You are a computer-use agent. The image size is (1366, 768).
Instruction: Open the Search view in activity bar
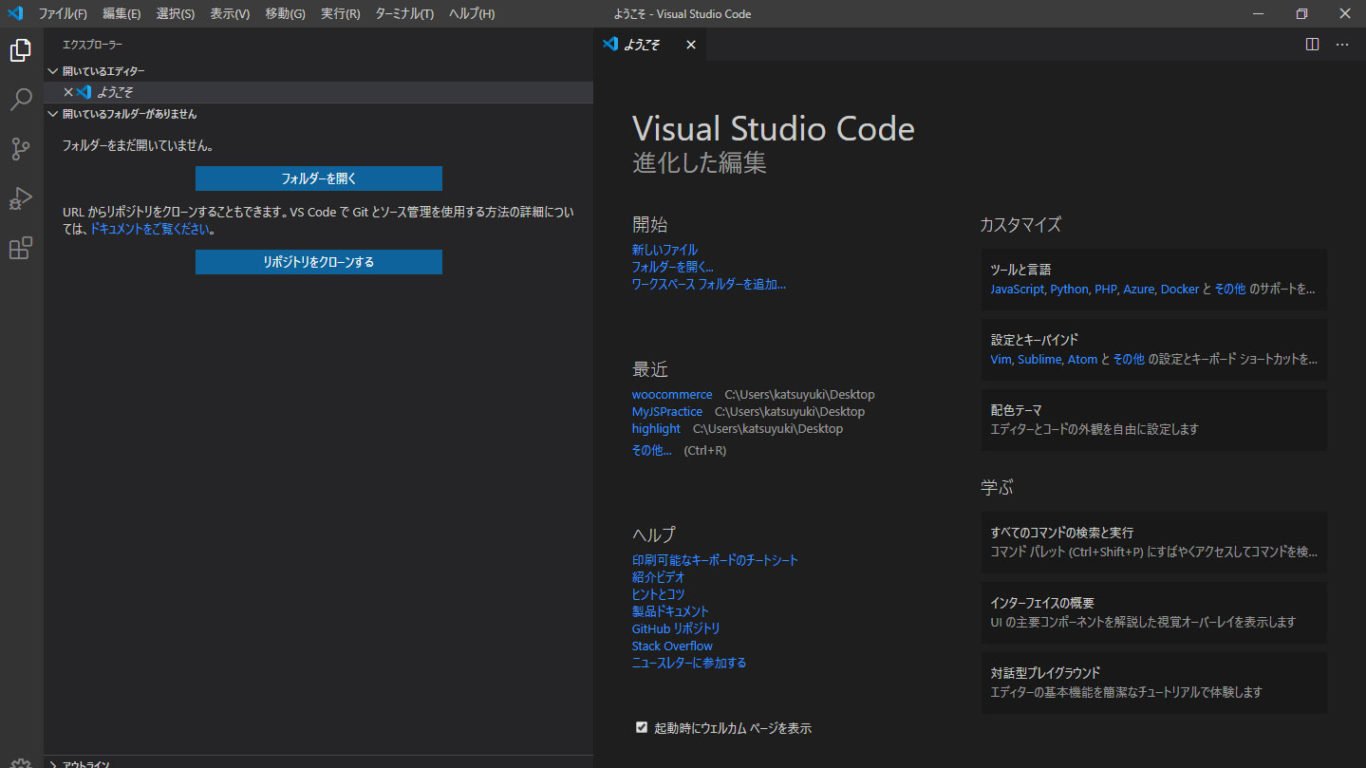pyautogui.click(x=21, y=99)
